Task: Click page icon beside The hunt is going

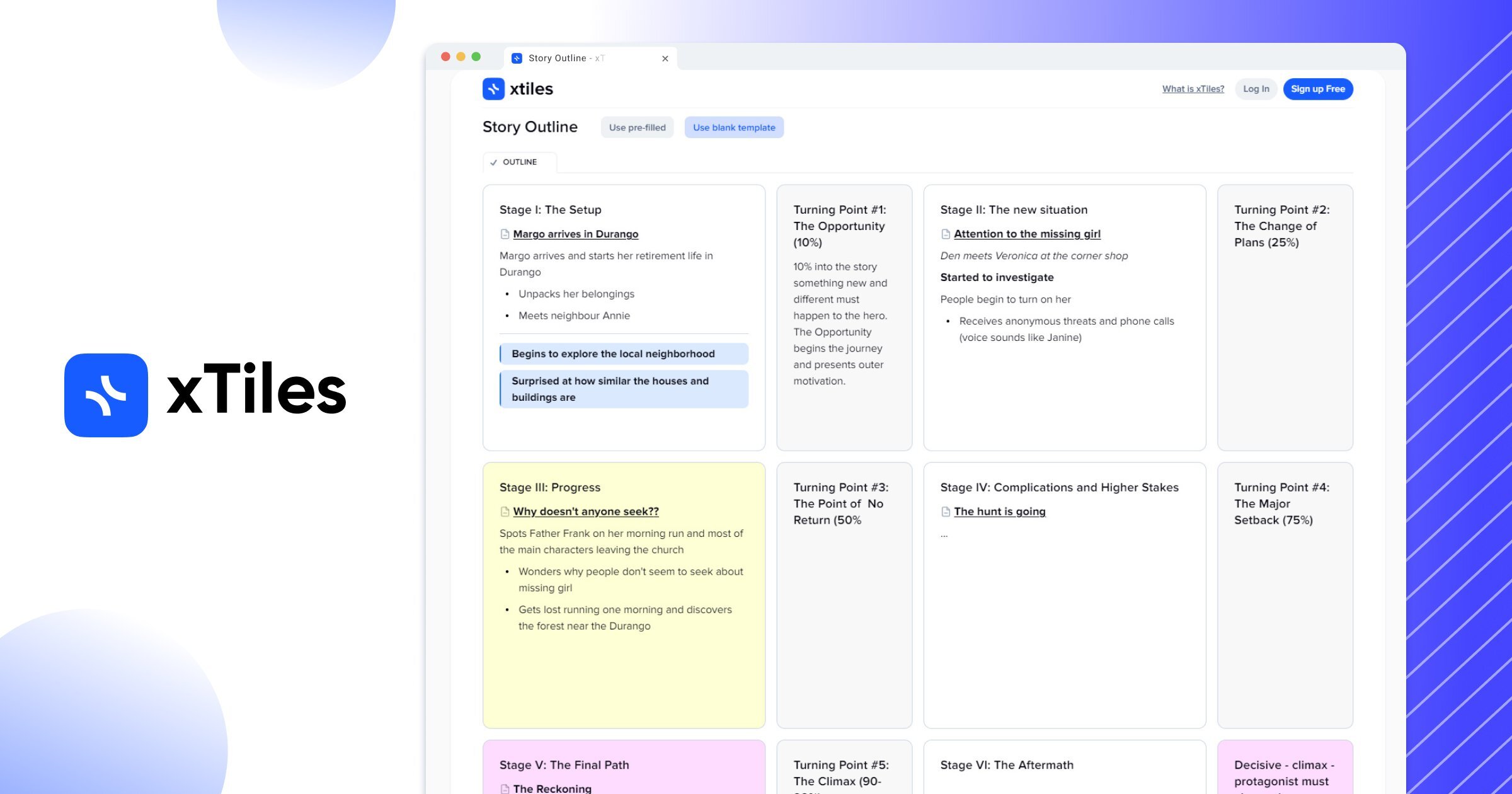Action: (x=946, y=512)
